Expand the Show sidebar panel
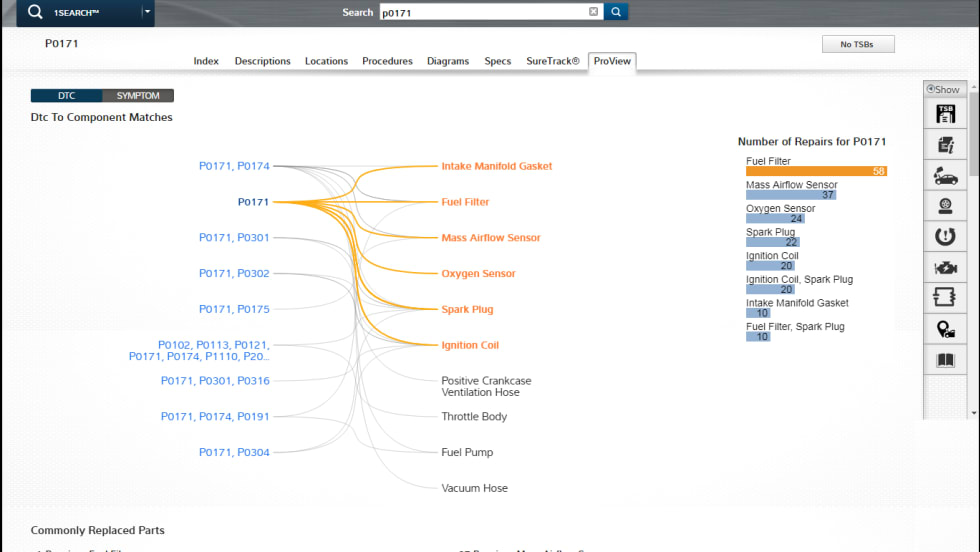Viewport: 980px width, 552px height. [x=944, y=89]
